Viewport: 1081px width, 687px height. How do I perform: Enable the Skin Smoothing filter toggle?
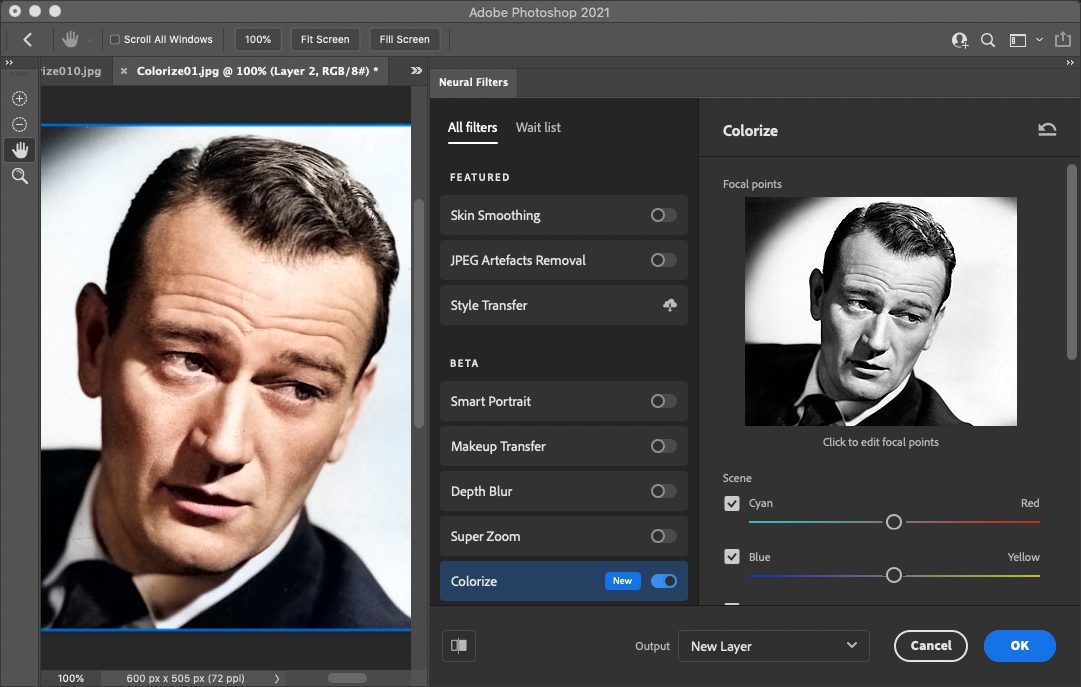tap(663, 215)
